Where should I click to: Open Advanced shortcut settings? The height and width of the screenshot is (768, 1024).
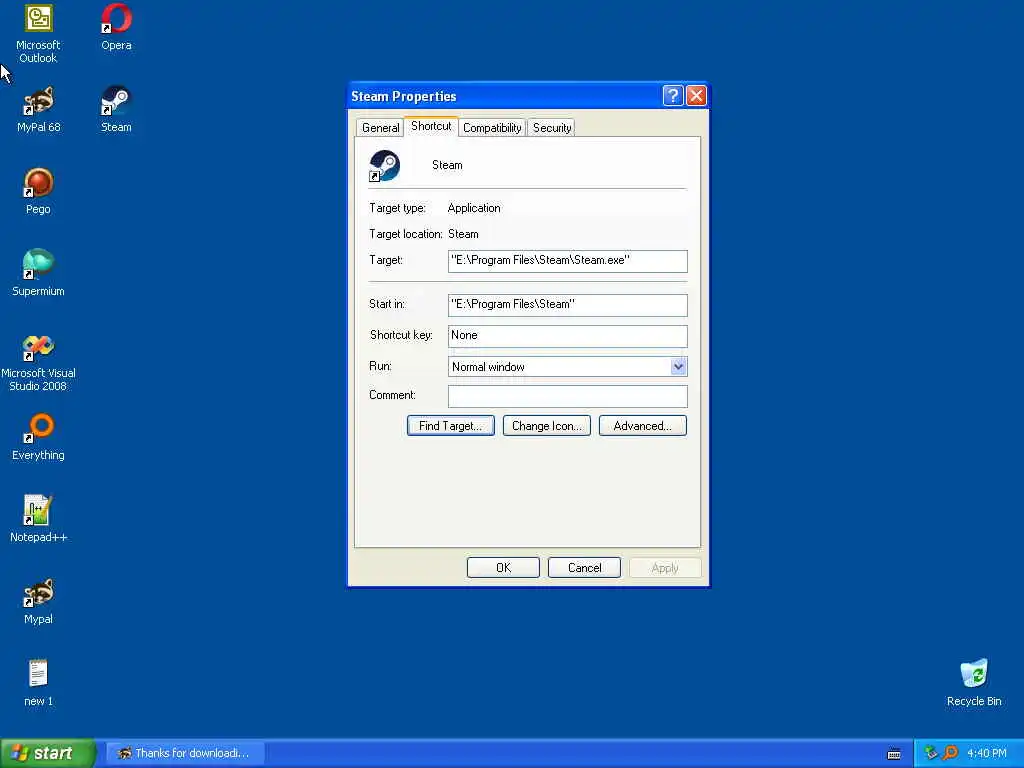point(643,426)
